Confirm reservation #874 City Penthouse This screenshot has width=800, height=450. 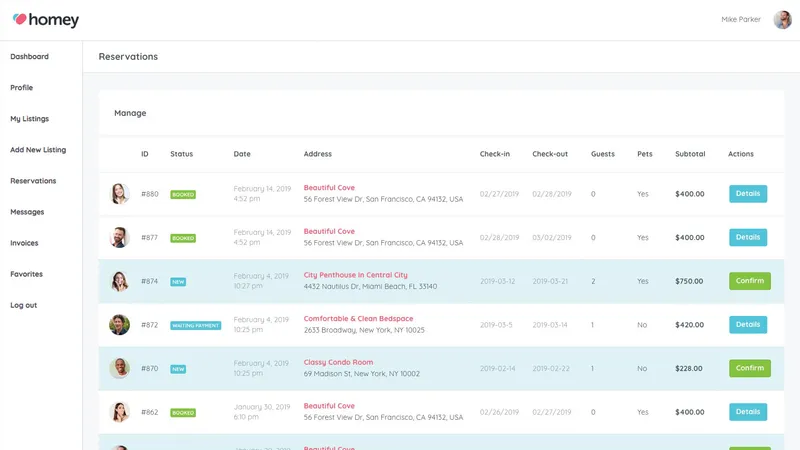749,281
